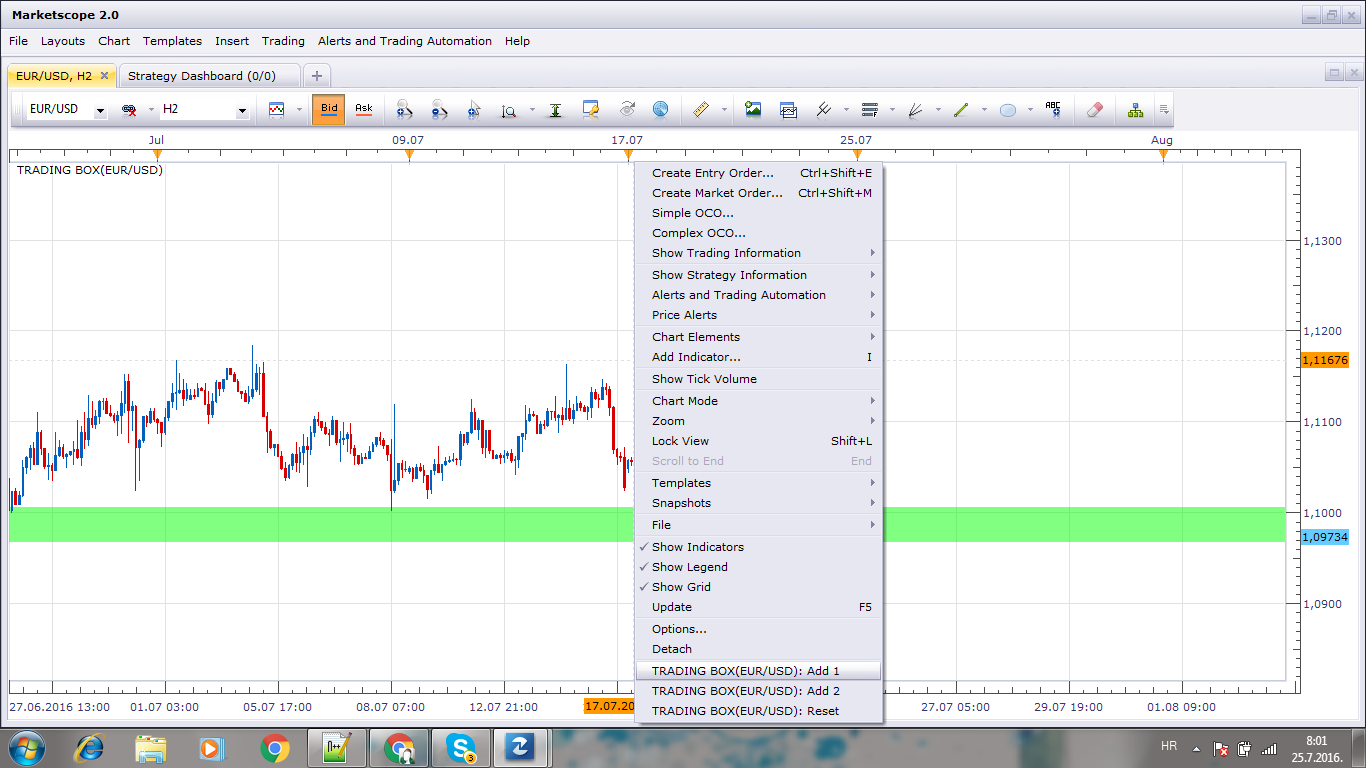Open the Templates menu in menu bar
The width and height of the screenshot is (1366, 768).
(172, 41)
